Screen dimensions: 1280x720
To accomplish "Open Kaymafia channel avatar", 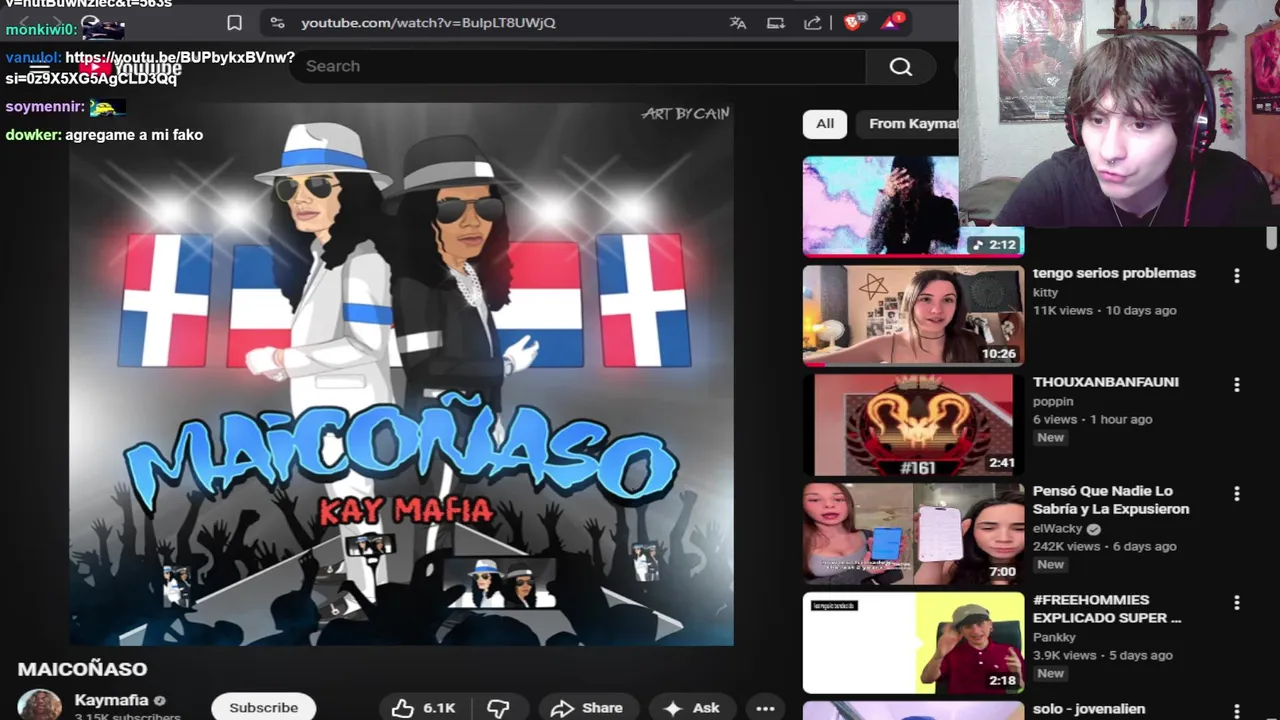I will tap(39, 705).
